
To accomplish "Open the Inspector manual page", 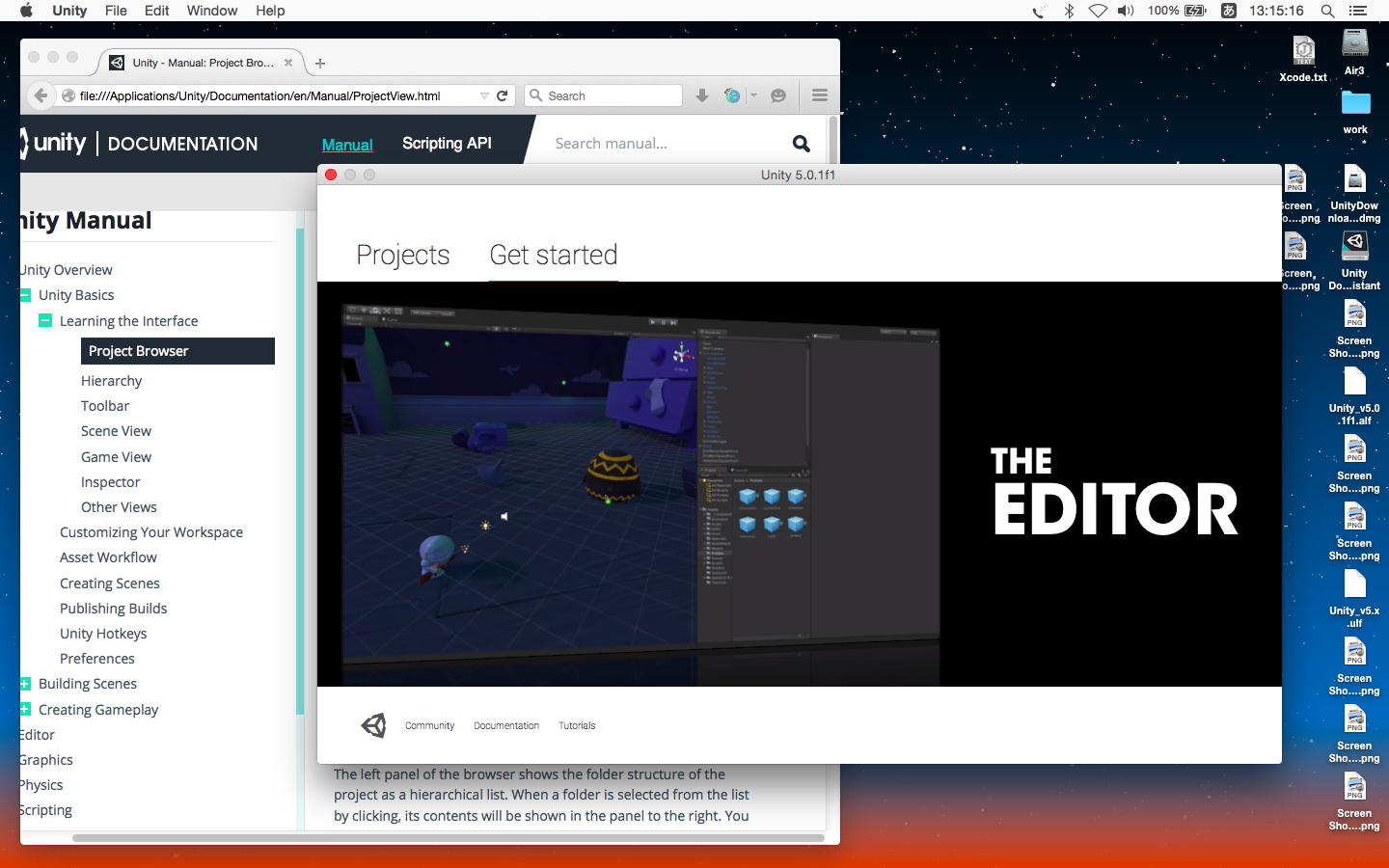I will click(110, 482).
